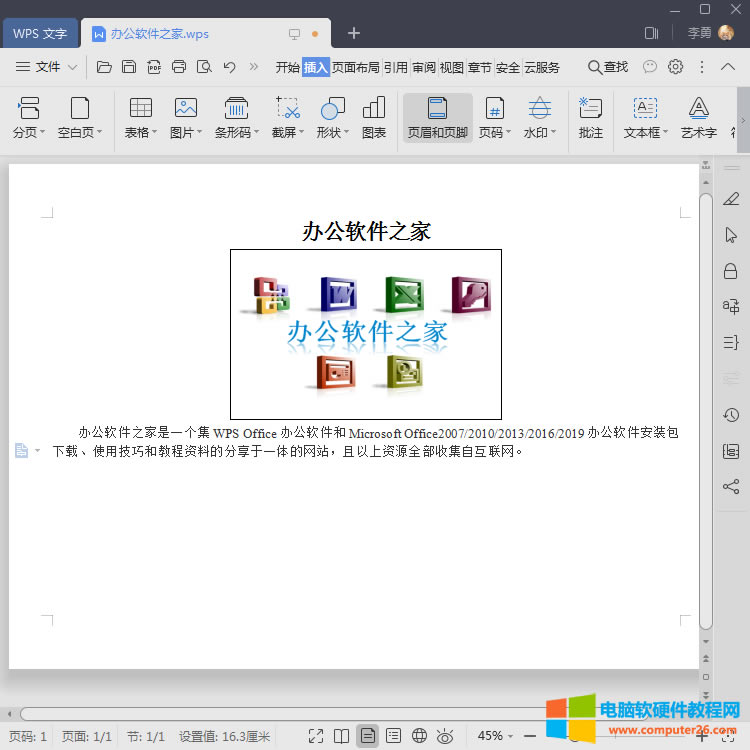Open the Review (审阅) ribbon tab
Screen dimensions: 750x750
coord(424,67)
